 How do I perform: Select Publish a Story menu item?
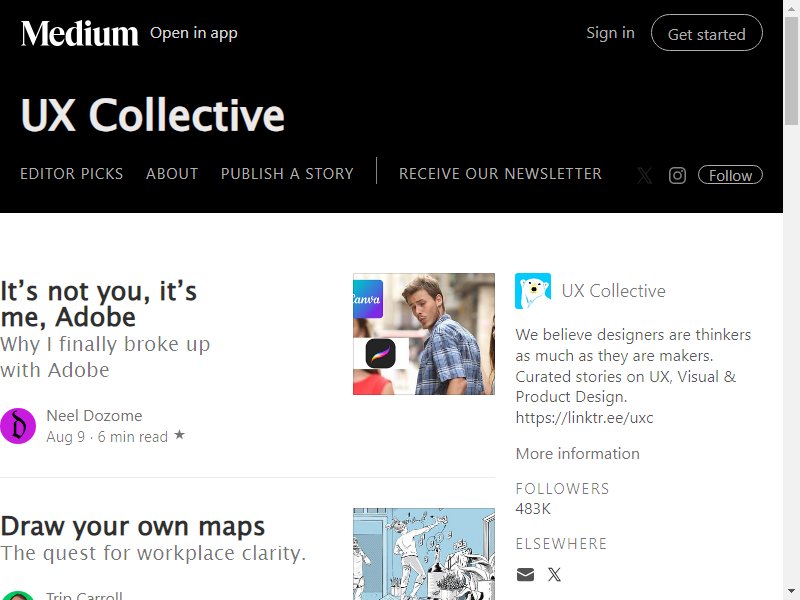click(287, 173)
